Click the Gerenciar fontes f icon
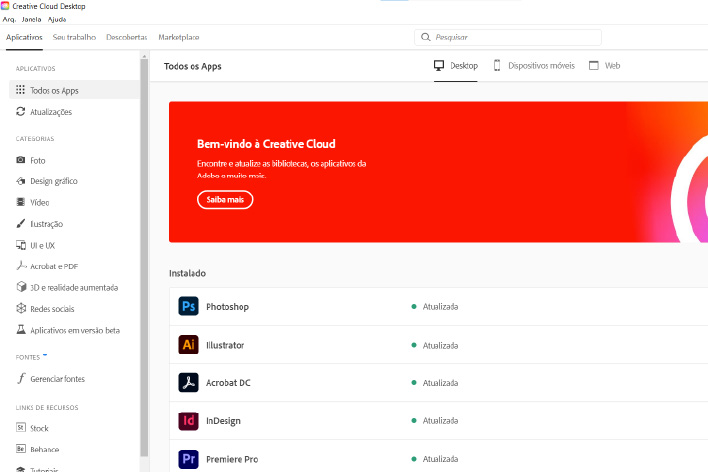708x472 pixels. click(x=21, y=378)
